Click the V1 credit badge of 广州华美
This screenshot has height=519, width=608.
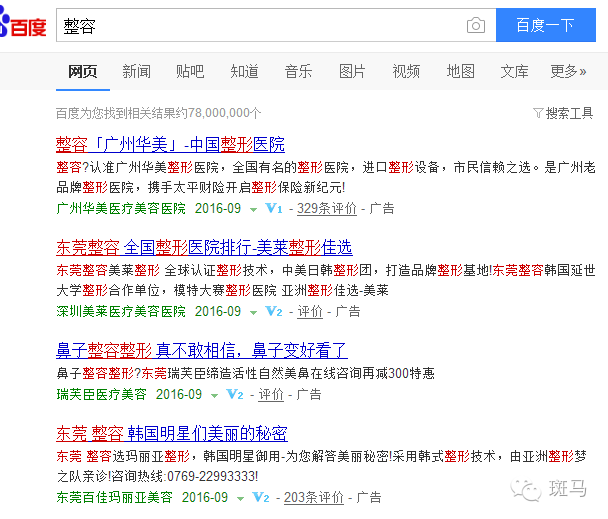(274, 208)
